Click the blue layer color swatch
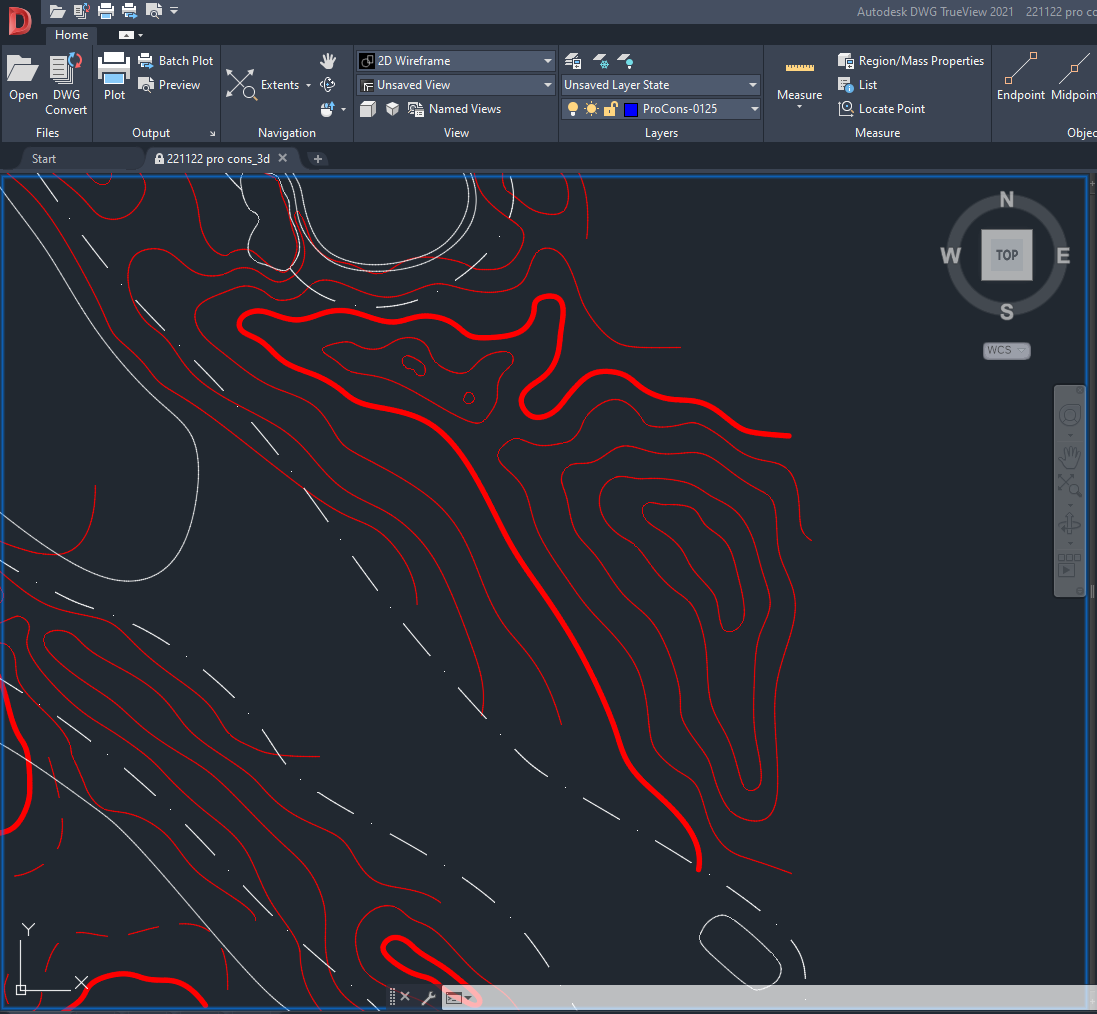The height and width of the screenshot is (1014, 1097). click(631, 108)
